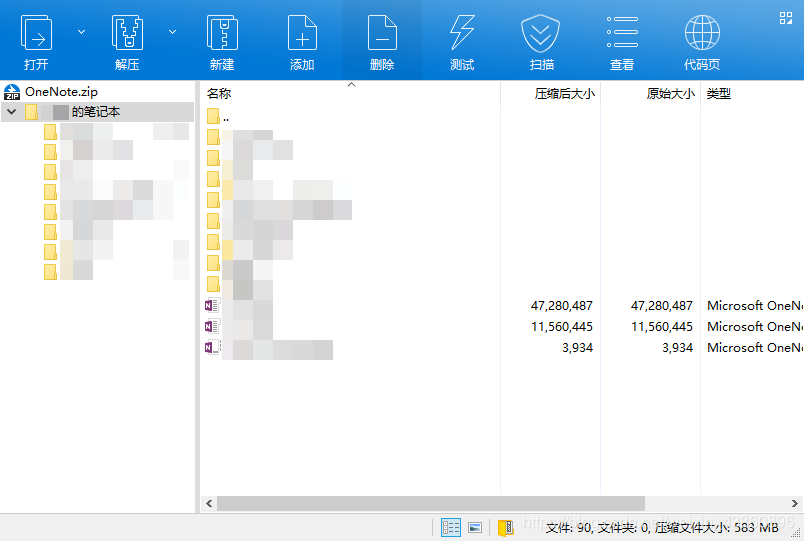The height and width of the screenshot is (541, 804).
Task: Click the 新建 (New archive) icon
Action: (222, 33)
